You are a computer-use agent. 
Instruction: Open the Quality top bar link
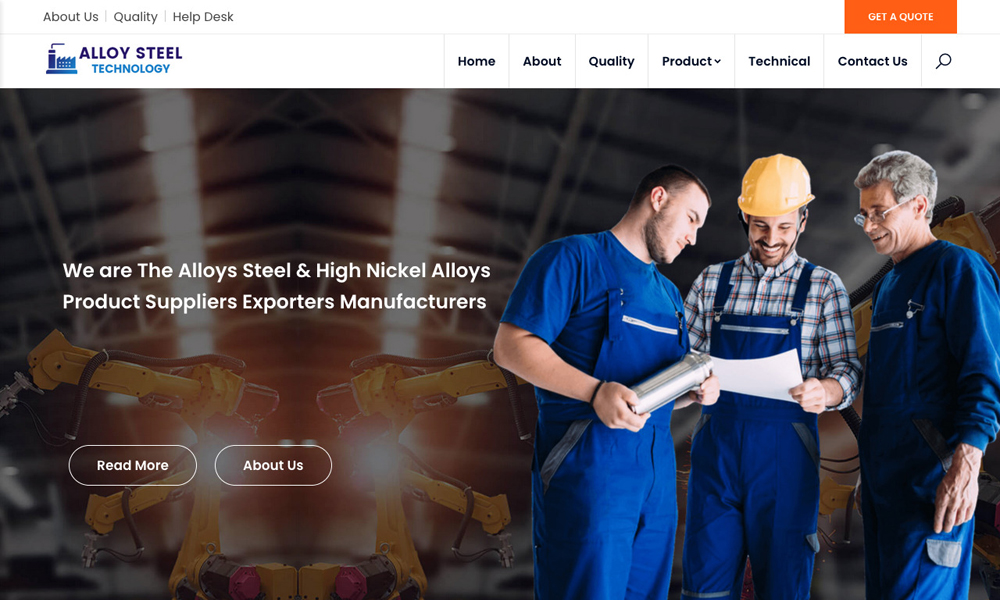pos(135,17)
